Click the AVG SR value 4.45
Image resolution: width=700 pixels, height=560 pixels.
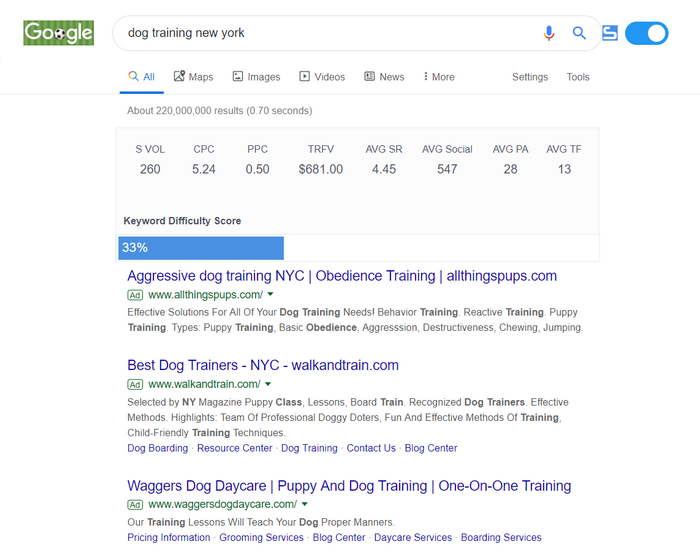(x=384, y=169)
